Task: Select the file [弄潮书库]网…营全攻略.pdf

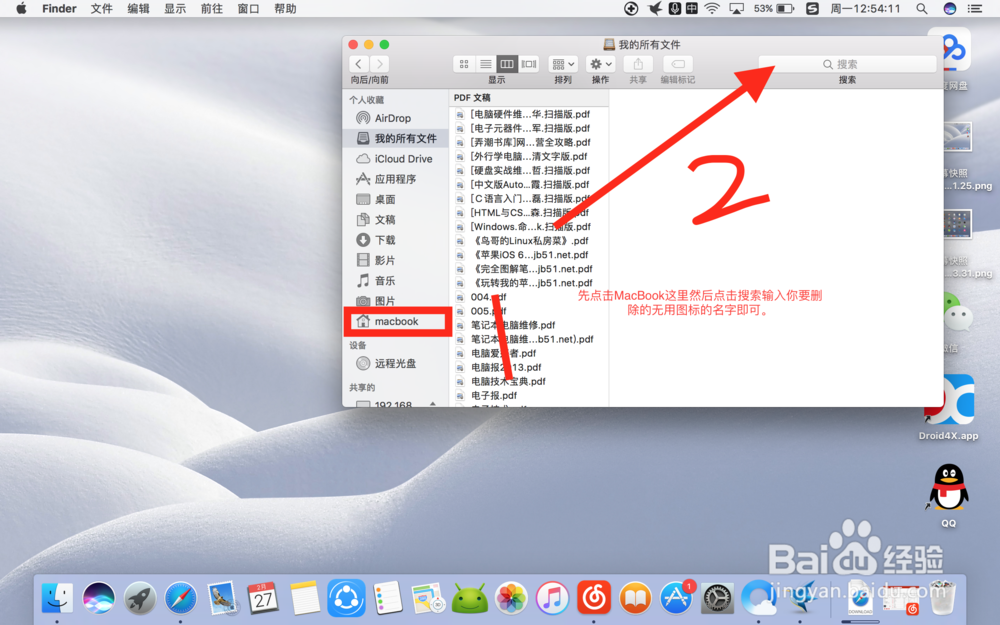Action: pos(529,142)
